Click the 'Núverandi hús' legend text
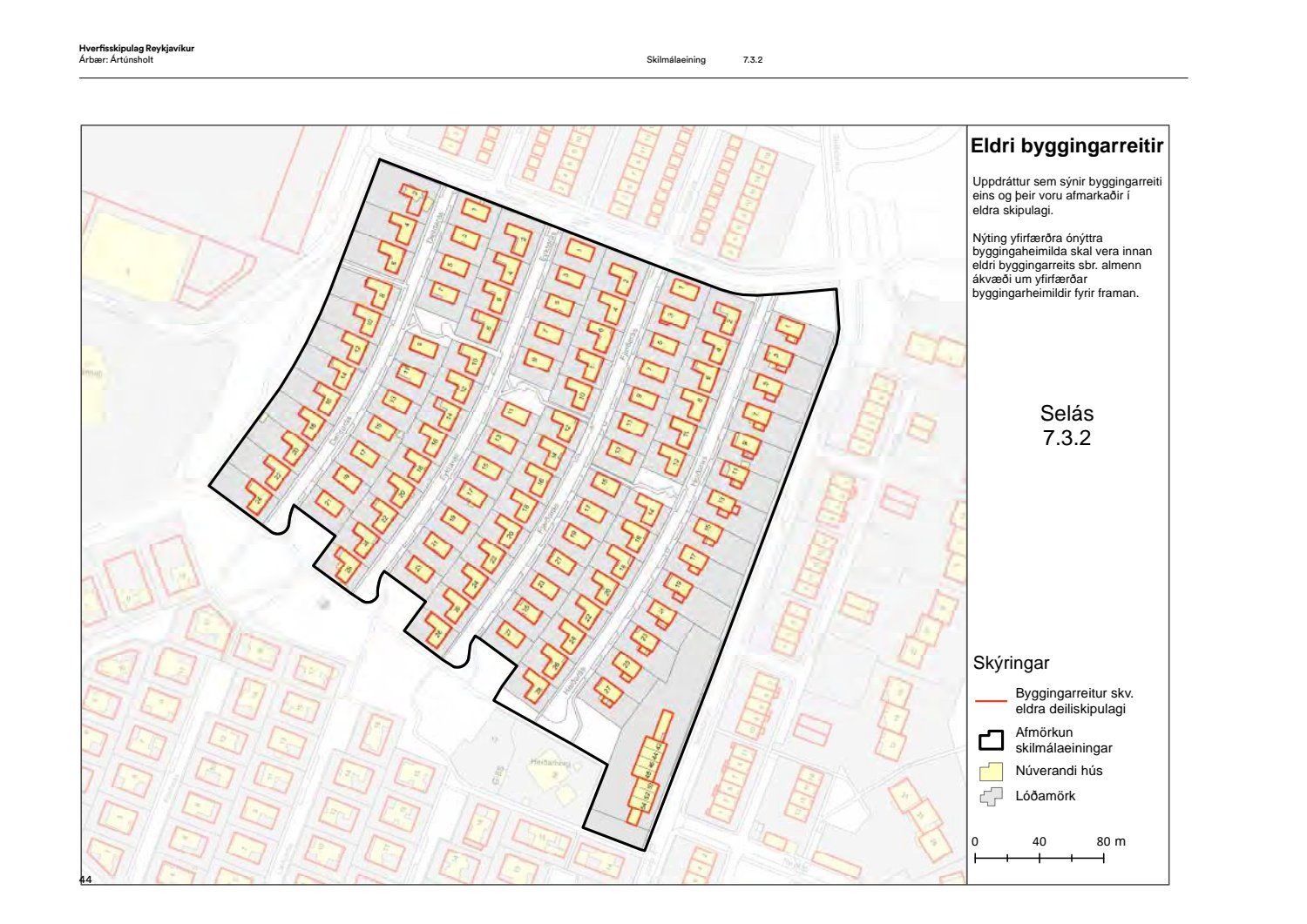 [x=1059, y=771]
